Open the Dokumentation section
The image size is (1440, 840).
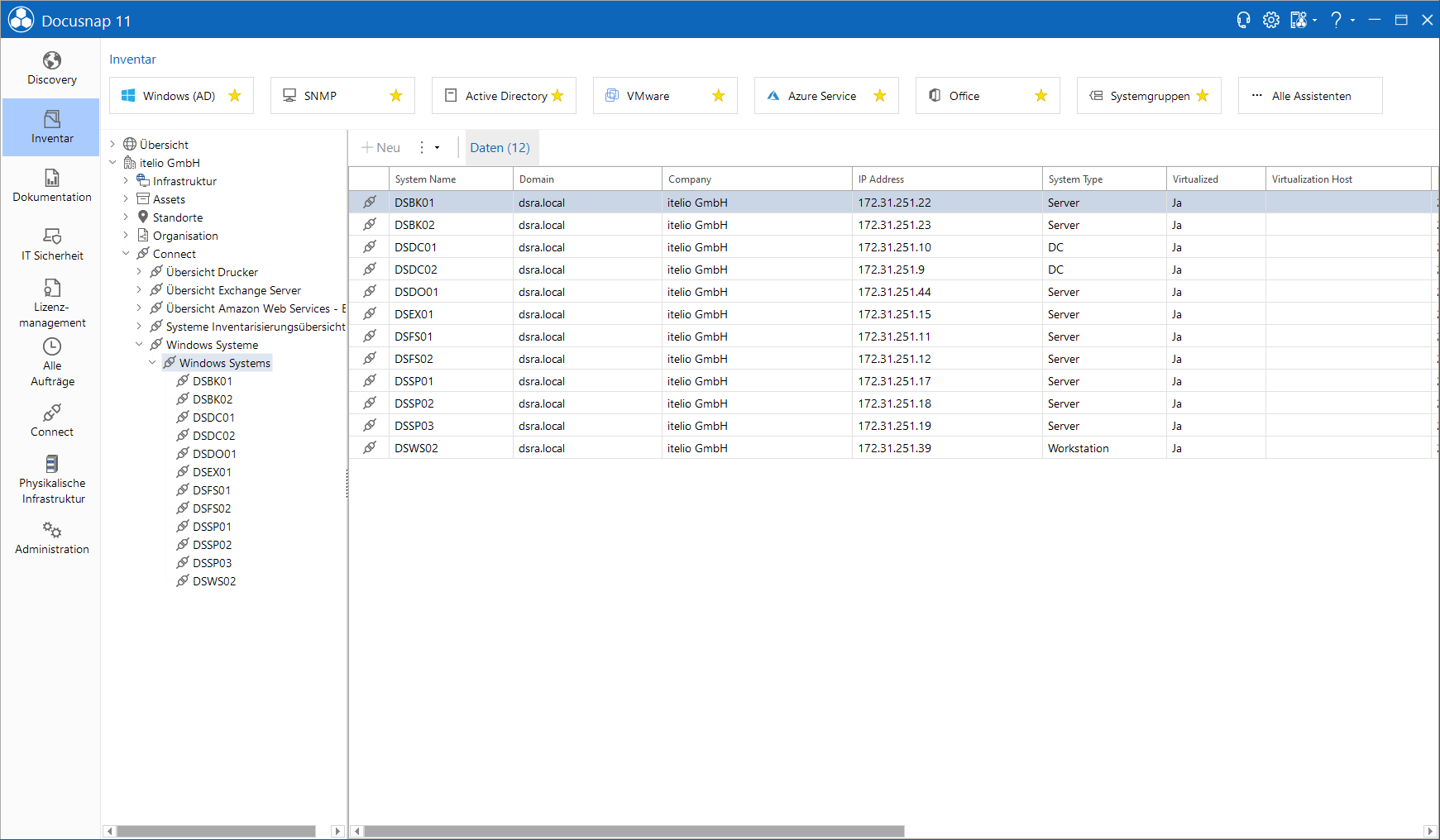click(52, 186)
